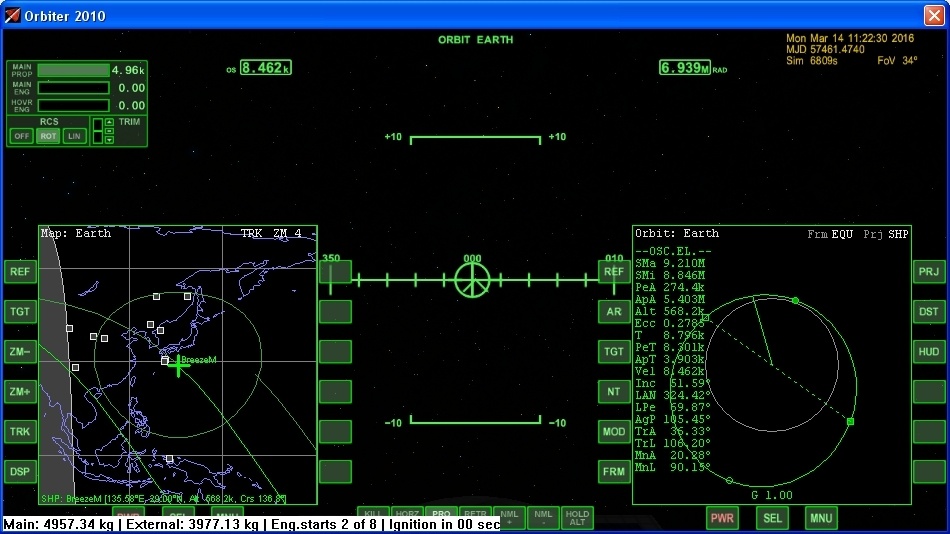Click the SHP: BreezeM position line on the map
This screenshot has width=950, height=534.
[164, 499]
